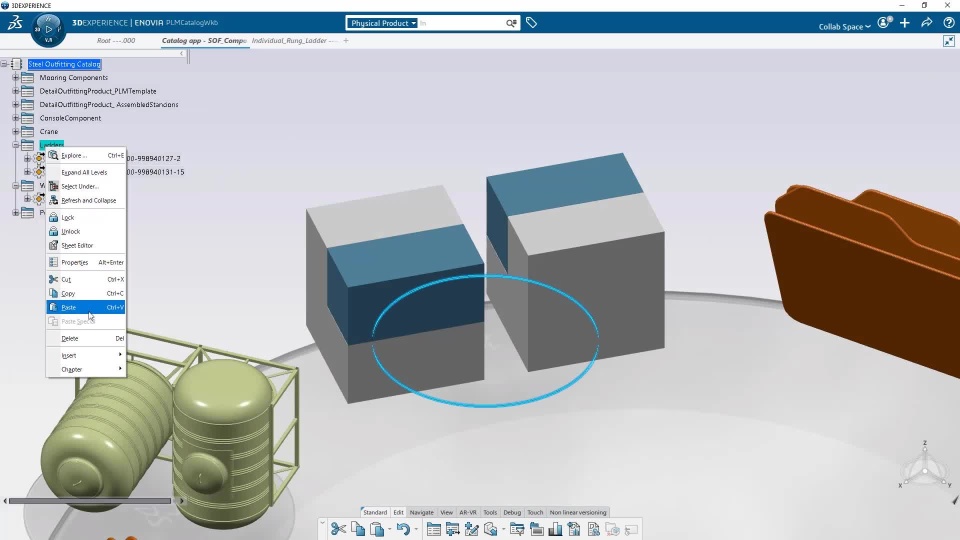Open the Root ---.000 window tab
This screenshot has width=960, height=540.
[x=116, y=40]
